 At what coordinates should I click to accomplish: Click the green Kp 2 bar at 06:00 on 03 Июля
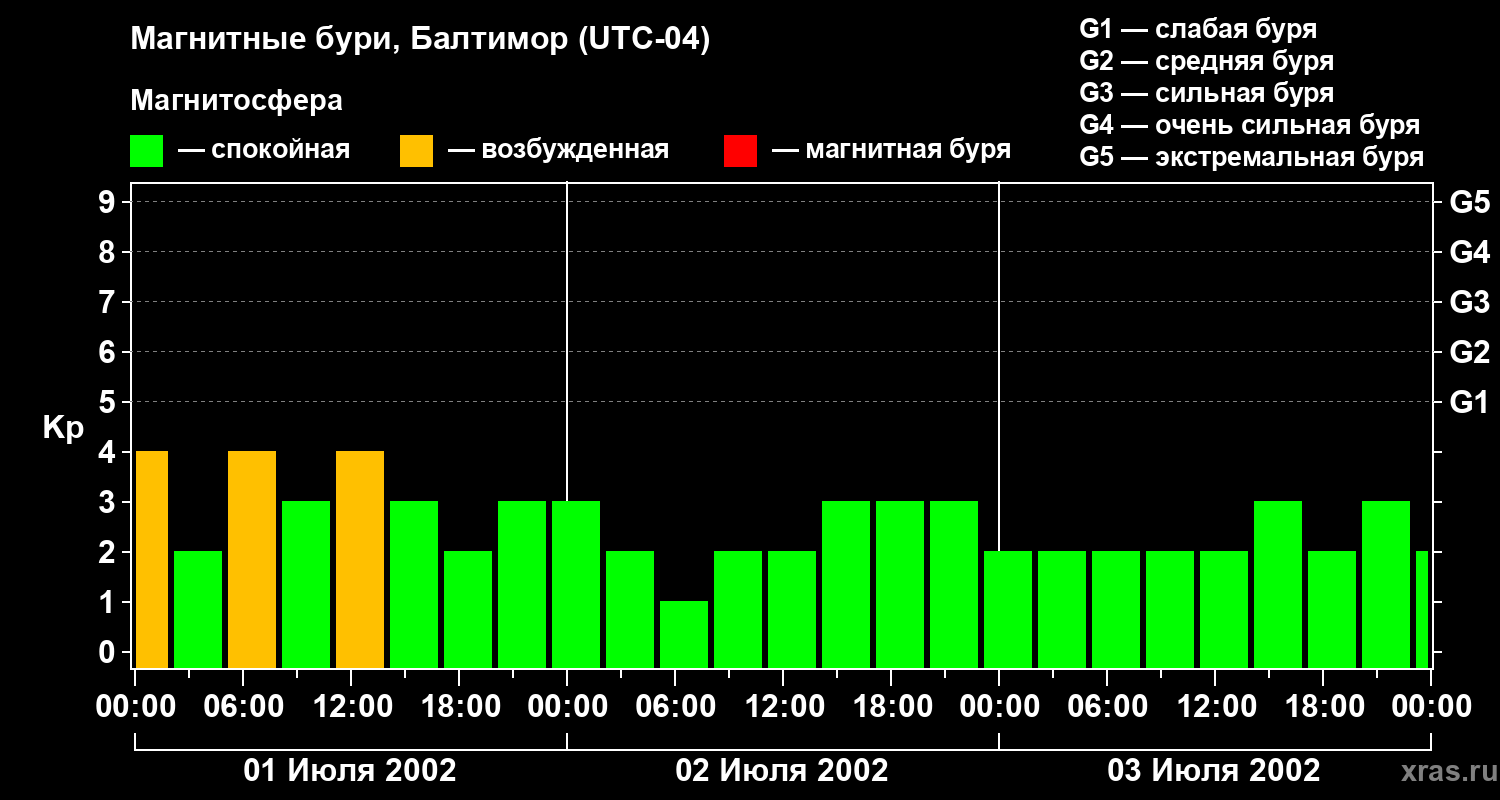(x=1116, y=609)
